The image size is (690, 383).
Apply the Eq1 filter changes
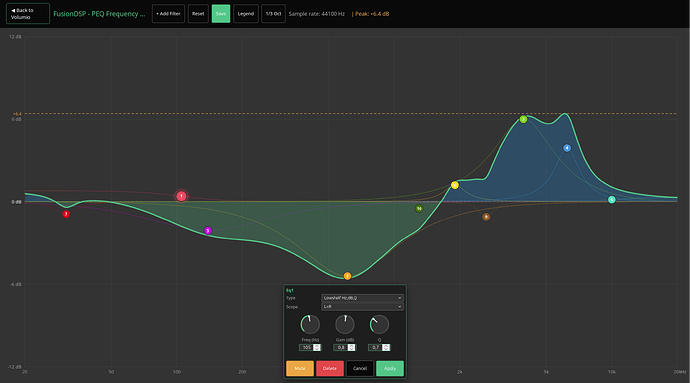pyautogui.click(x=390, y=368)
